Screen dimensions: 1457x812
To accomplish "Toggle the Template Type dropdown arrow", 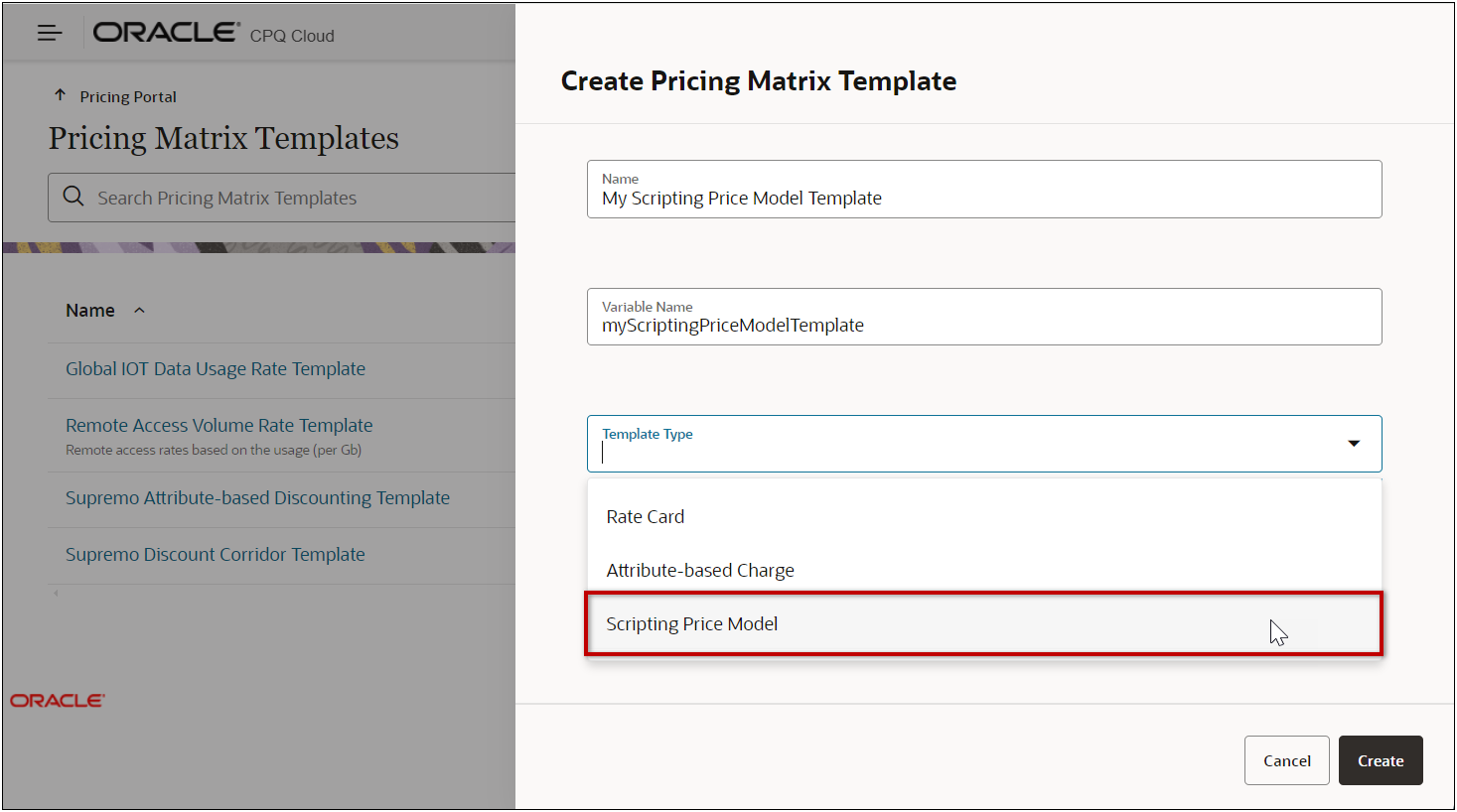I will (1354, 443).
